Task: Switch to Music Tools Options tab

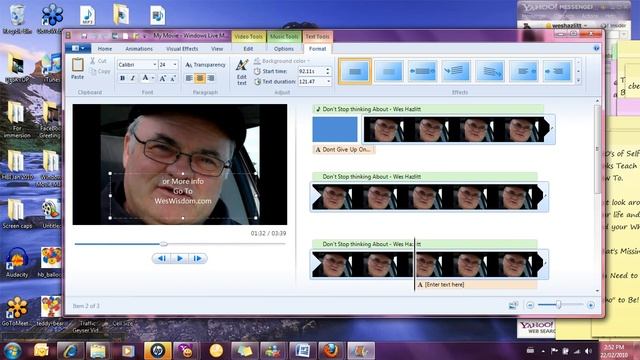Action: pyautogui.click(x=284, y=49)
